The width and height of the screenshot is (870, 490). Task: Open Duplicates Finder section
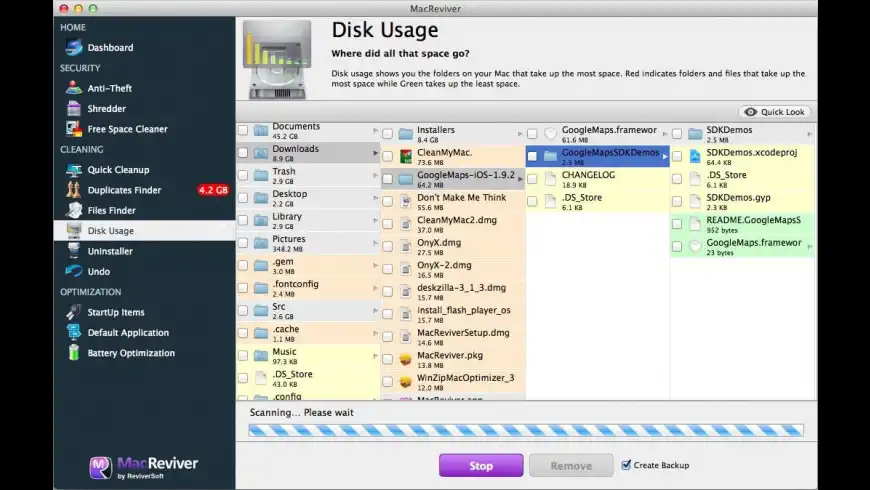pyautogui.click(x=144, y=190)
